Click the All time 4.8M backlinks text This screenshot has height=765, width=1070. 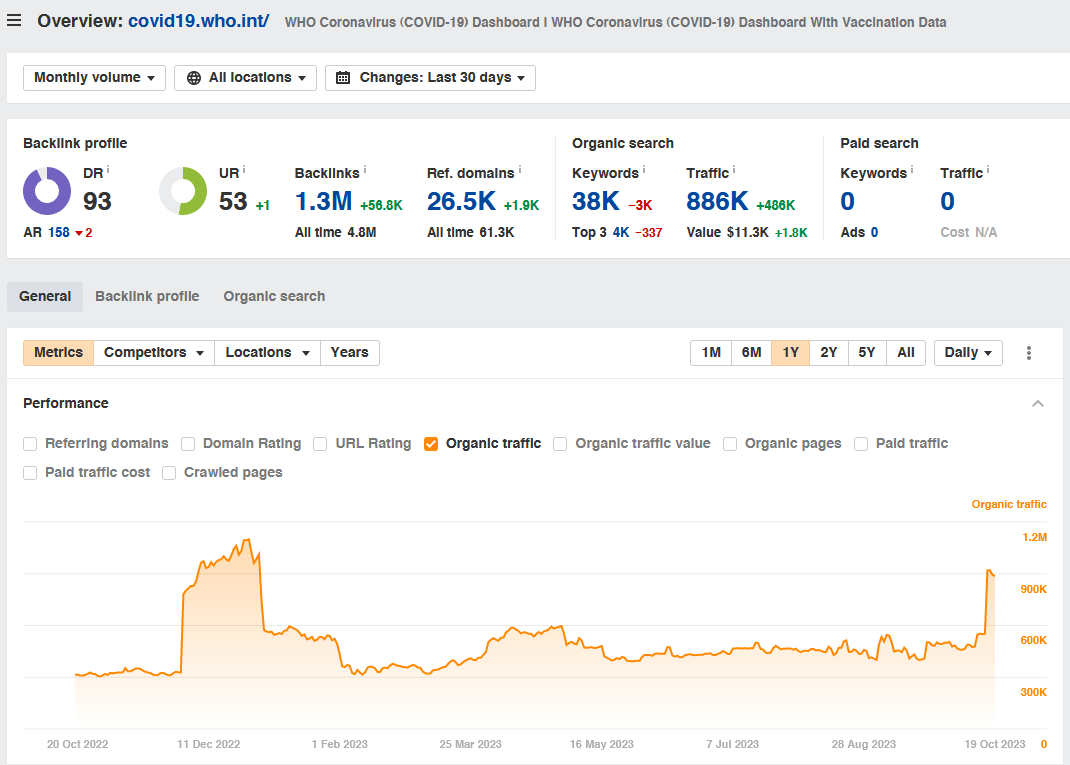tap(336, 233)
